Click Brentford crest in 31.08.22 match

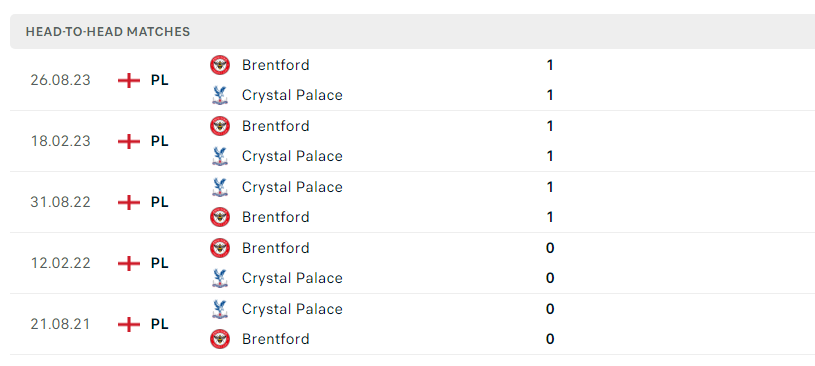[x=220, y=217]
